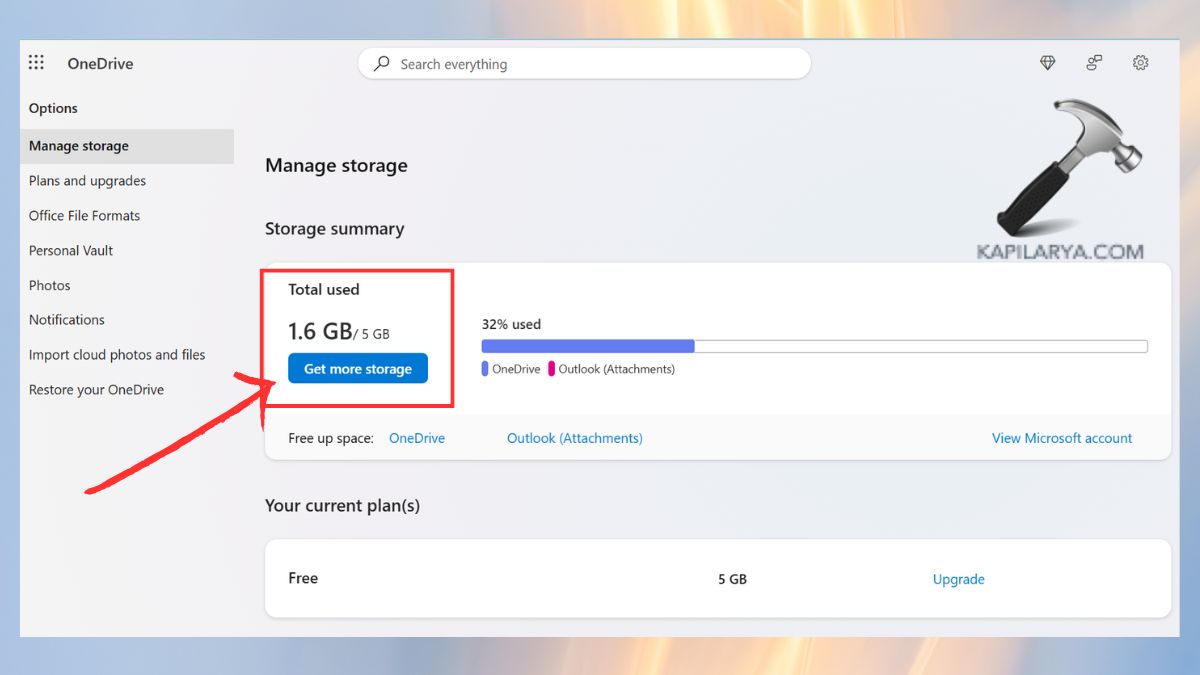The image size is (1200, 675).
Task: Select Plans and upgrades
Action: pyautogui.click(x=86, y=180)
